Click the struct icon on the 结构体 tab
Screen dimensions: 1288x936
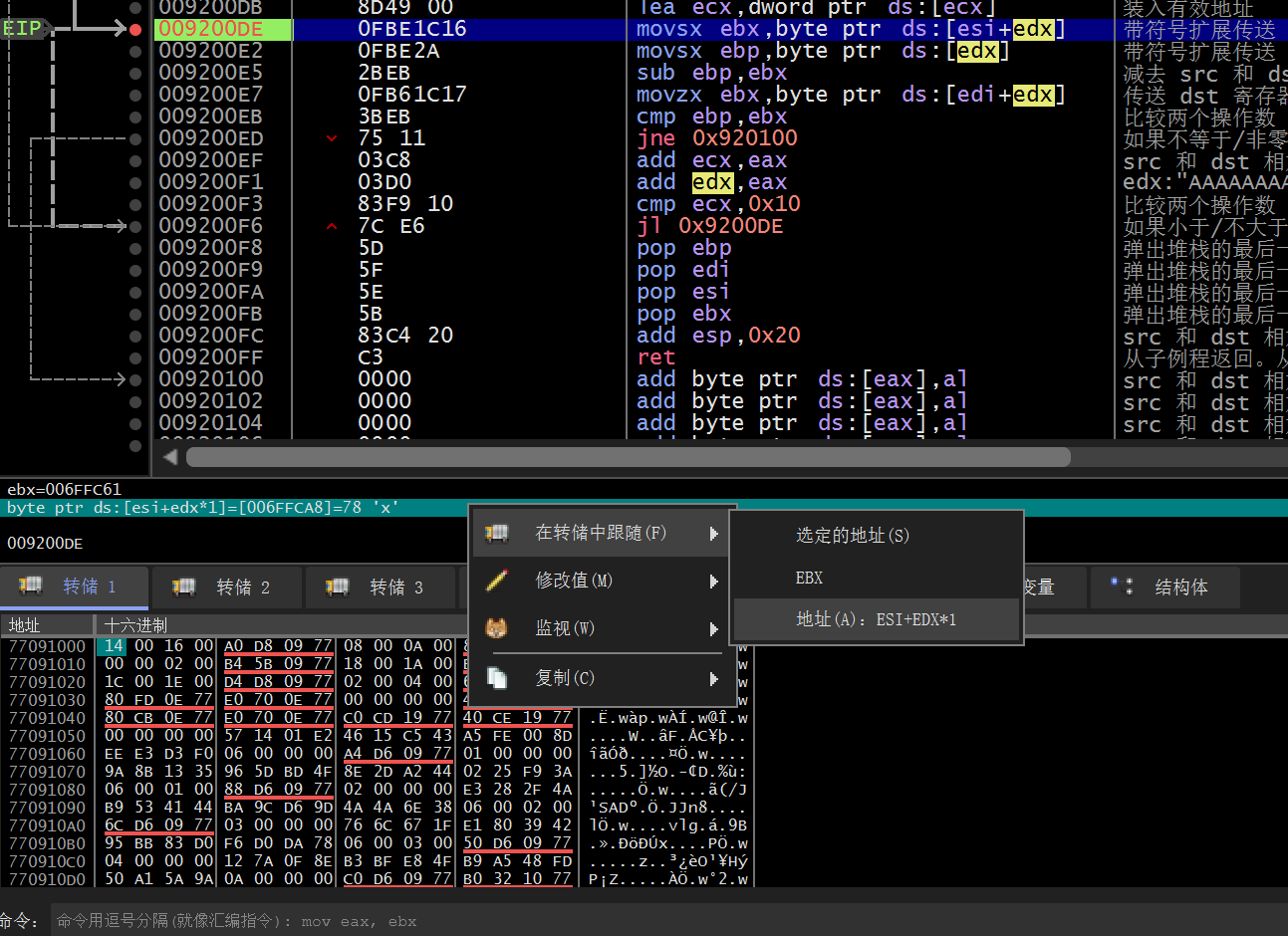(1122, 586)
